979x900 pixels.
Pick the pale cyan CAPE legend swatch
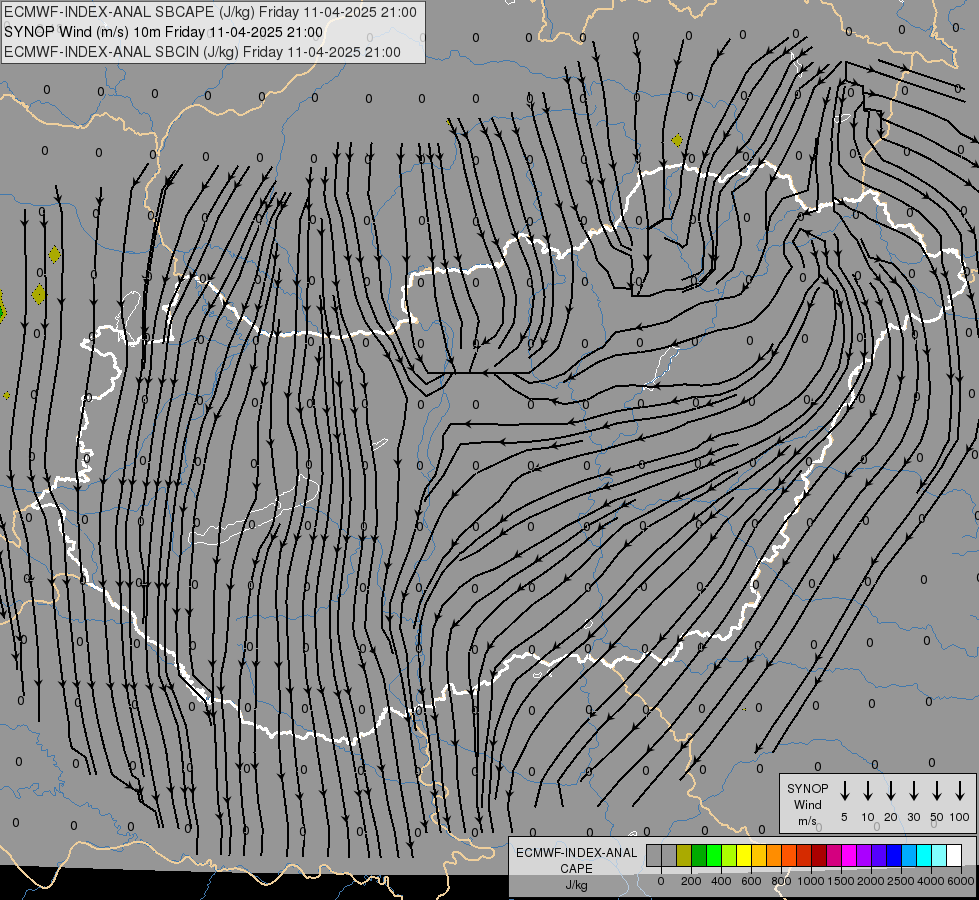(x=939, y=855)
